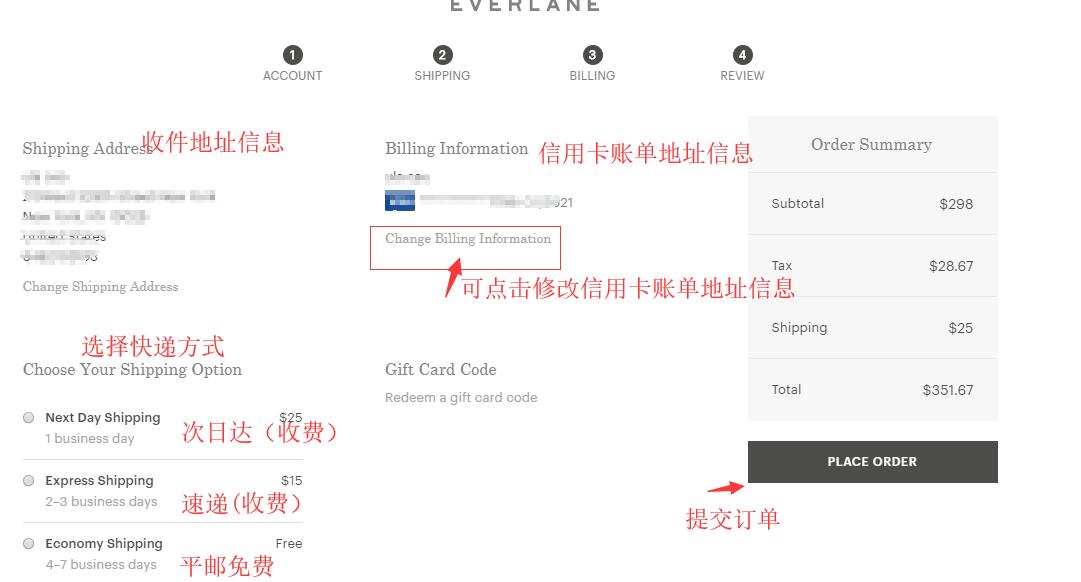The height and width of the screenshot is (582, 1081).
Task: Click the step 2 Shipping circle icon
Action: (443, 55)
